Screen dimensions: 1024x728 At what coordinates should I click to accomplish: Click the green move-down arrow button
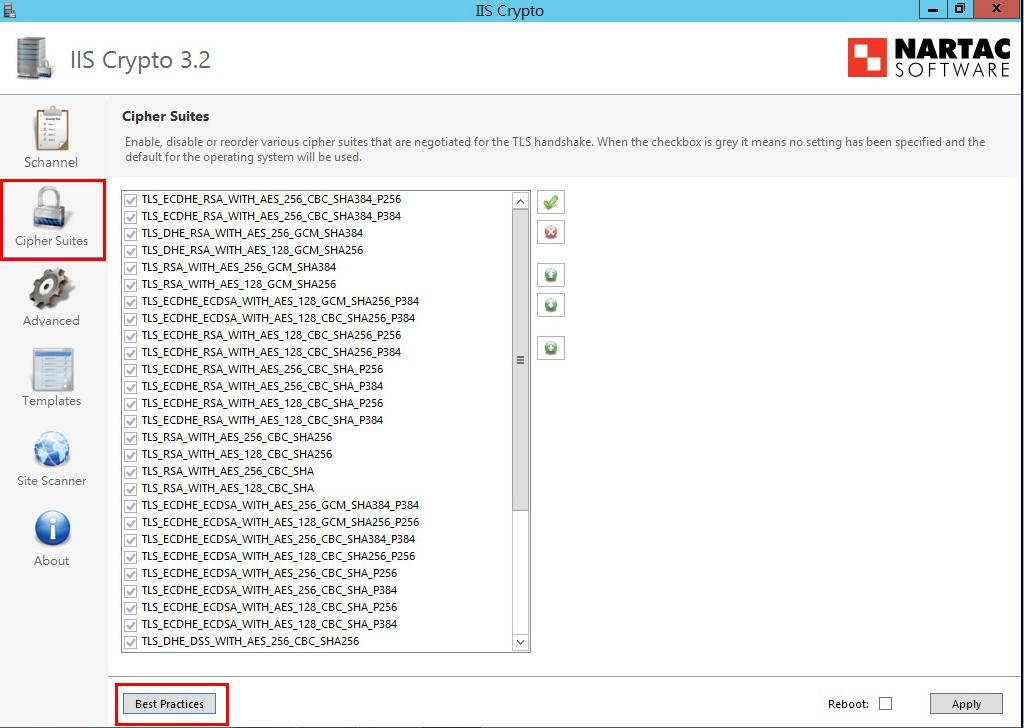click(x=551, y=305)
